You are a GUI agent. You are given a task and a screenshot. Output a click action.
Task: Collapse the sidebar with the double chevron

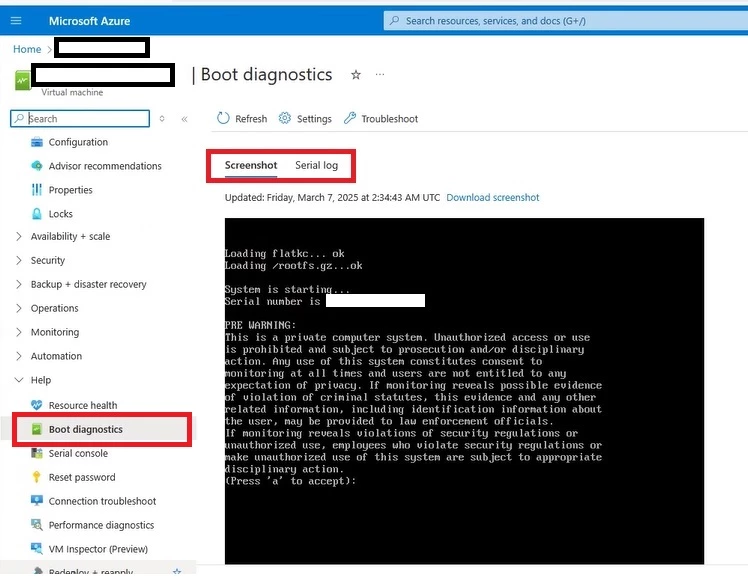click(x=185, y=119)
